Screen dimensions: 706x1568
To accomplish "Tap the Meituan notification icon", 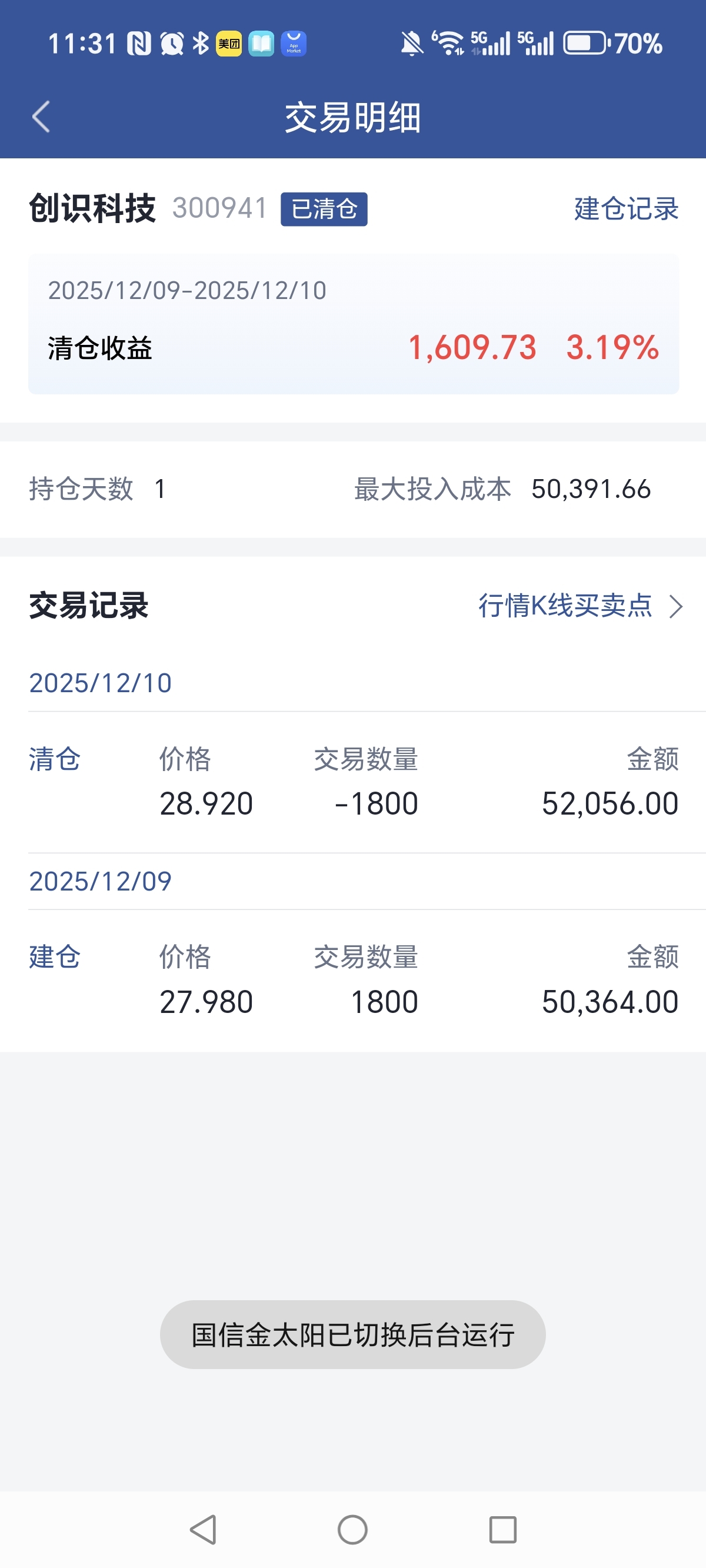I will 229,44.
